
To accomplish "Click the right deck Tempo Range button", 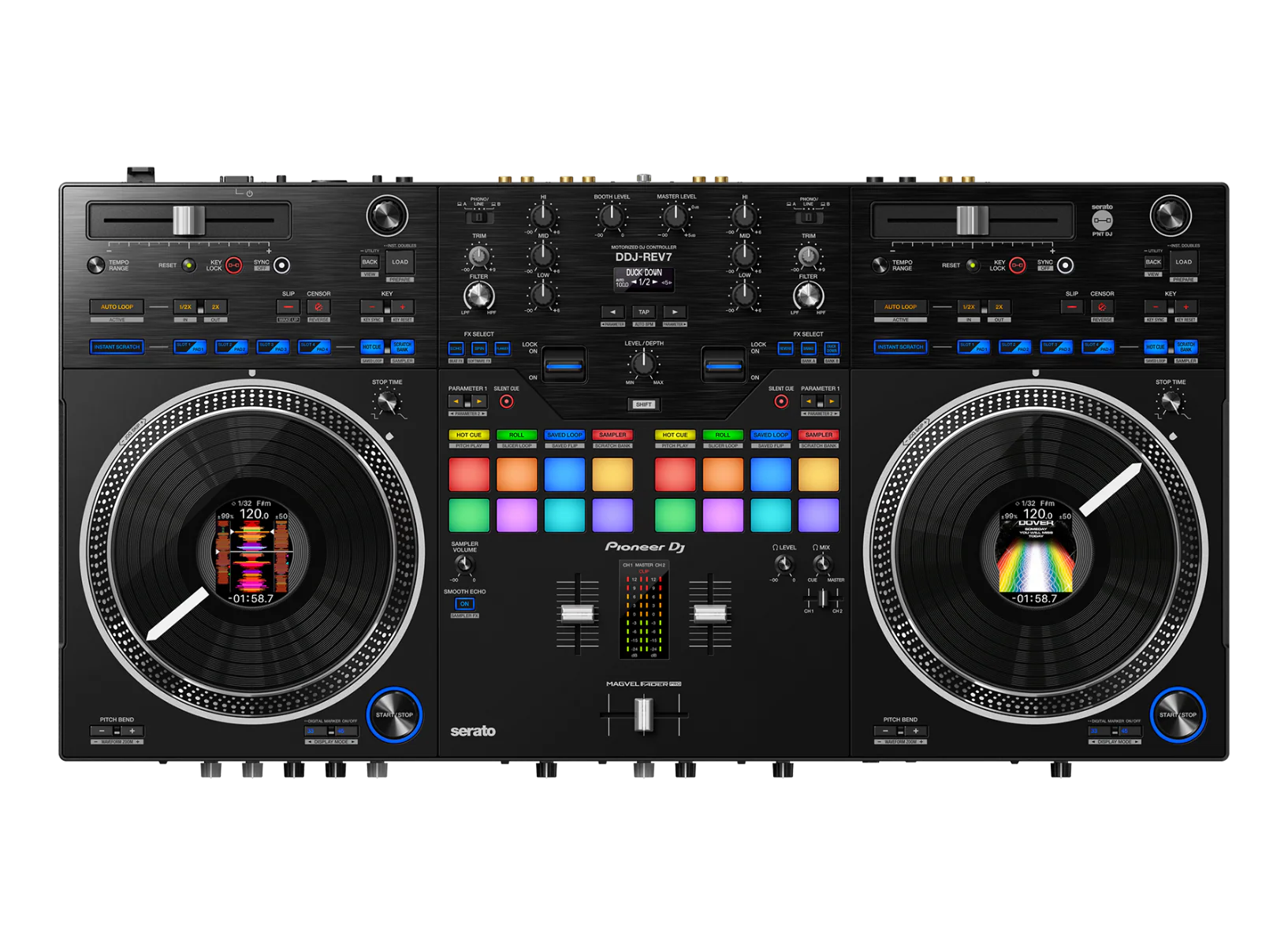I will point(880,265).
